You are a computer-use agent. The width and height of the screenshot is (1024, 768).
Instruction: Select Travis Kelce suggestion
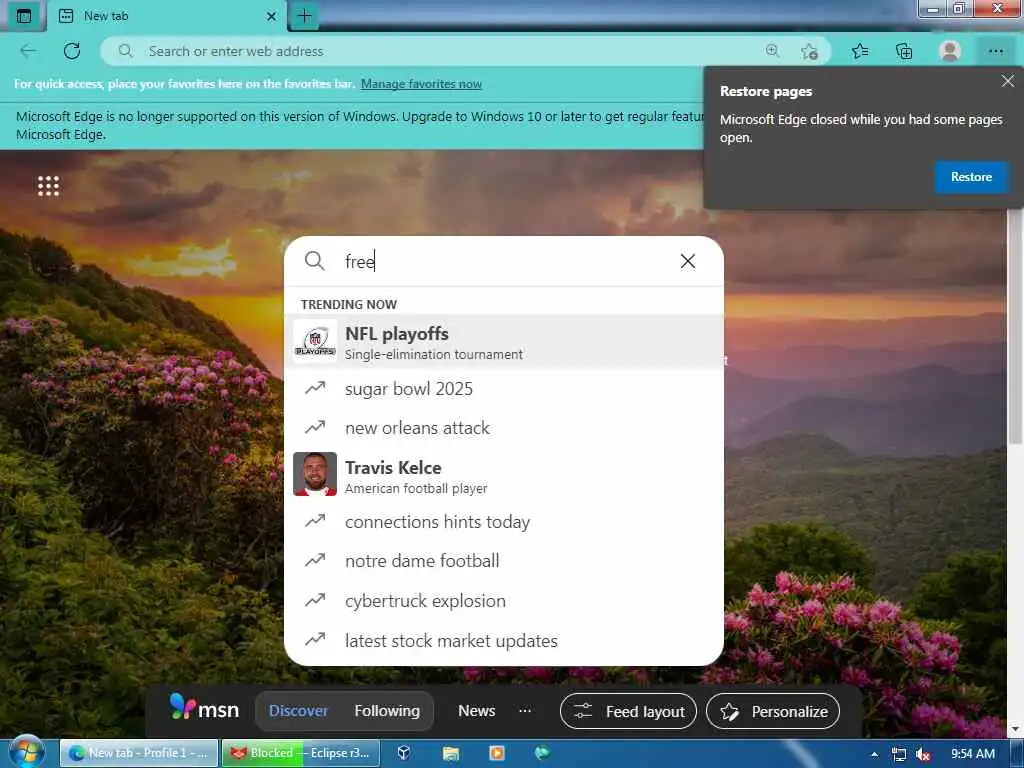(x=504, y=475)
